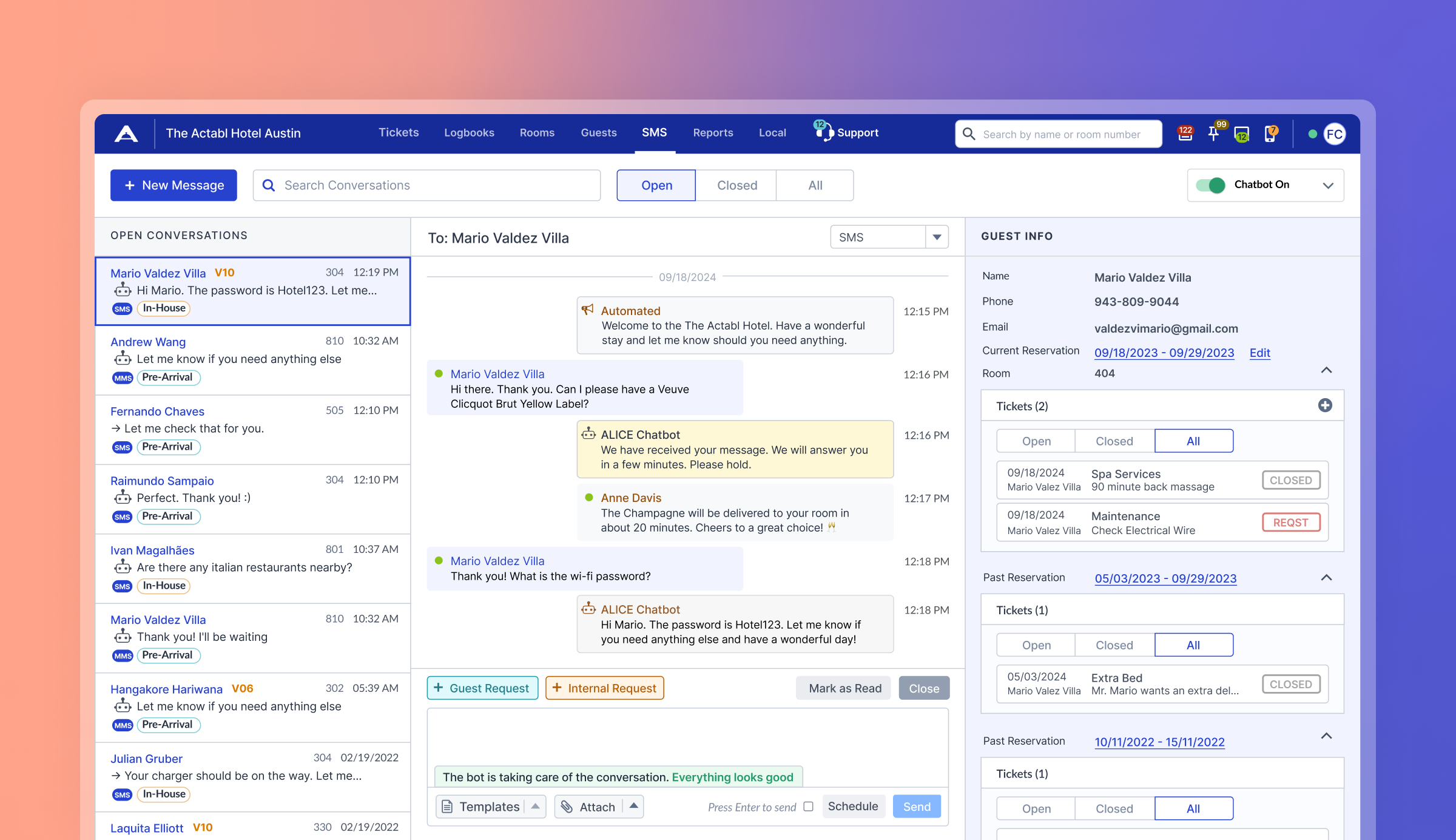Show only Closed tickets for current reservation
Viewport: 1456px width, 840px height.
click(1114, 441)
